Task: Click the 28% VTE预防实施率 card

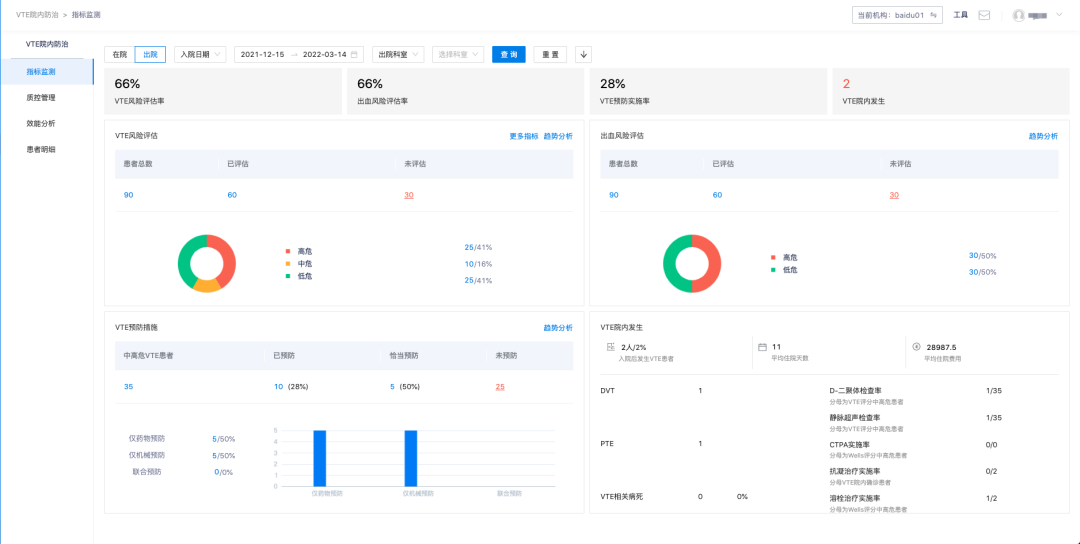Action: pos(708,92)
